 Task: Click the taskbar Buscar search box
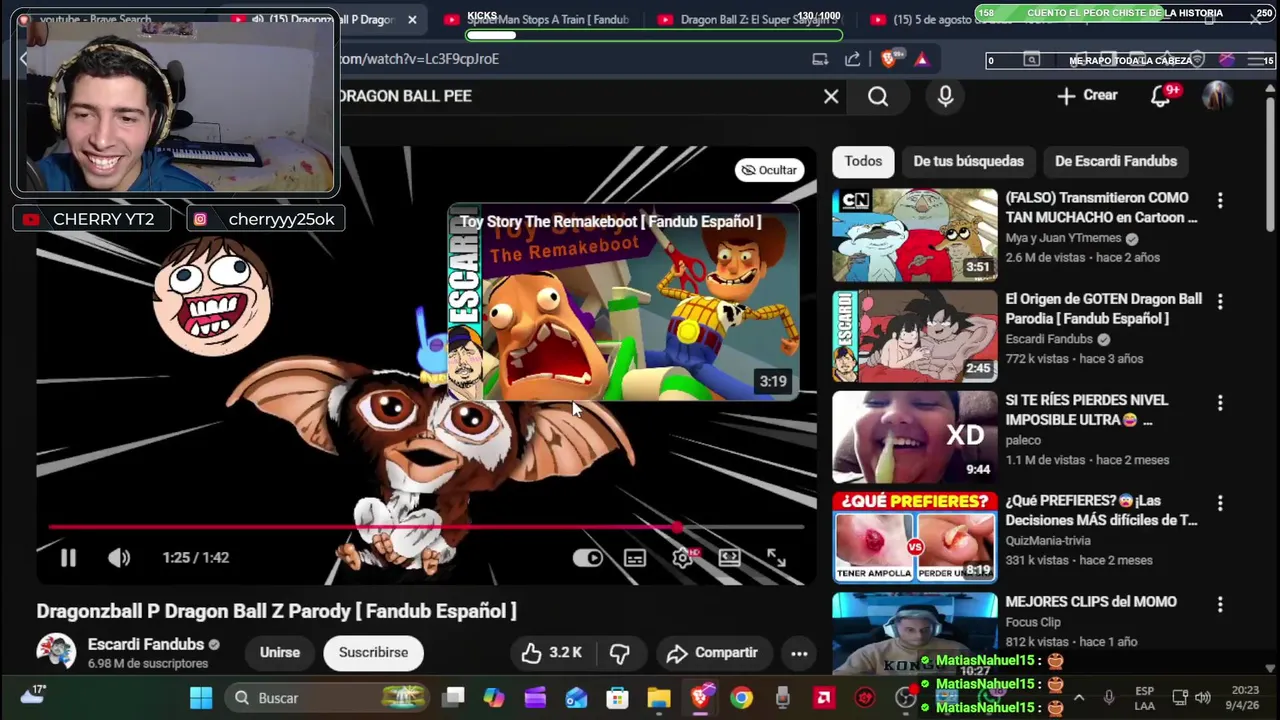tap(328, 698)
